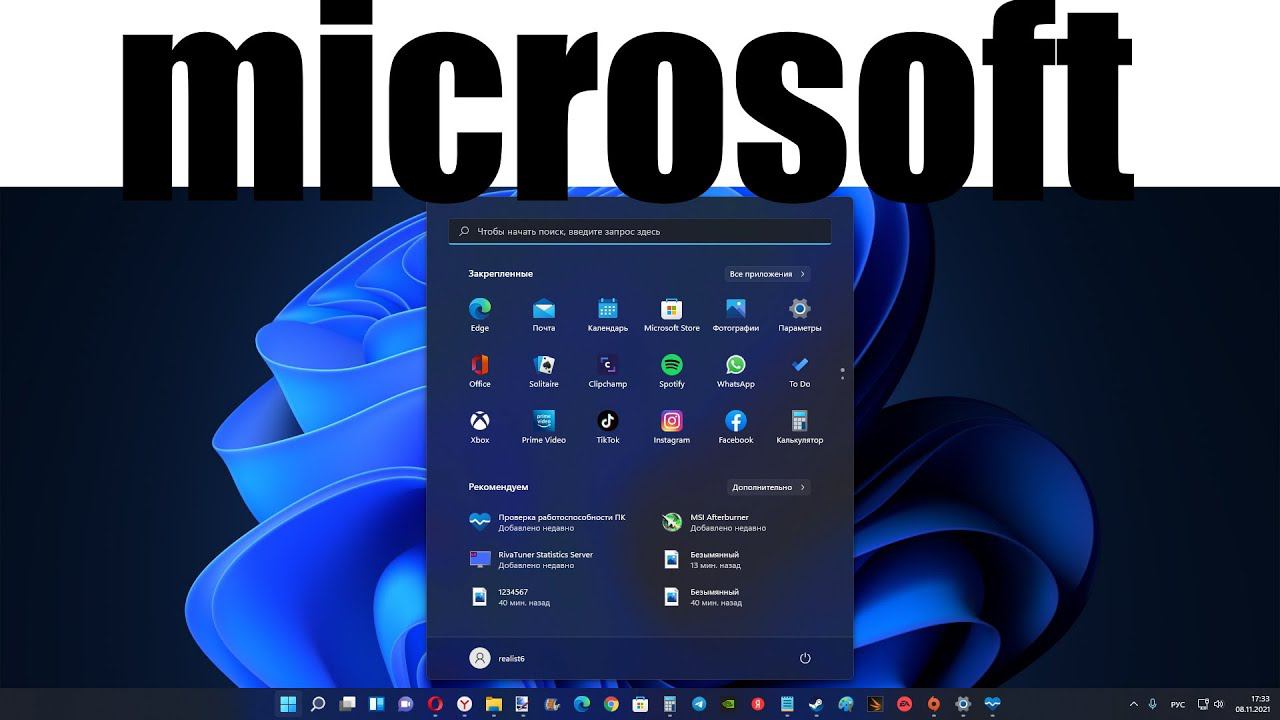The width and height of the screenshot is (1280, 720).
Task: Open Безымянный file from 40 мин. назад
Action: click(702, 597)
